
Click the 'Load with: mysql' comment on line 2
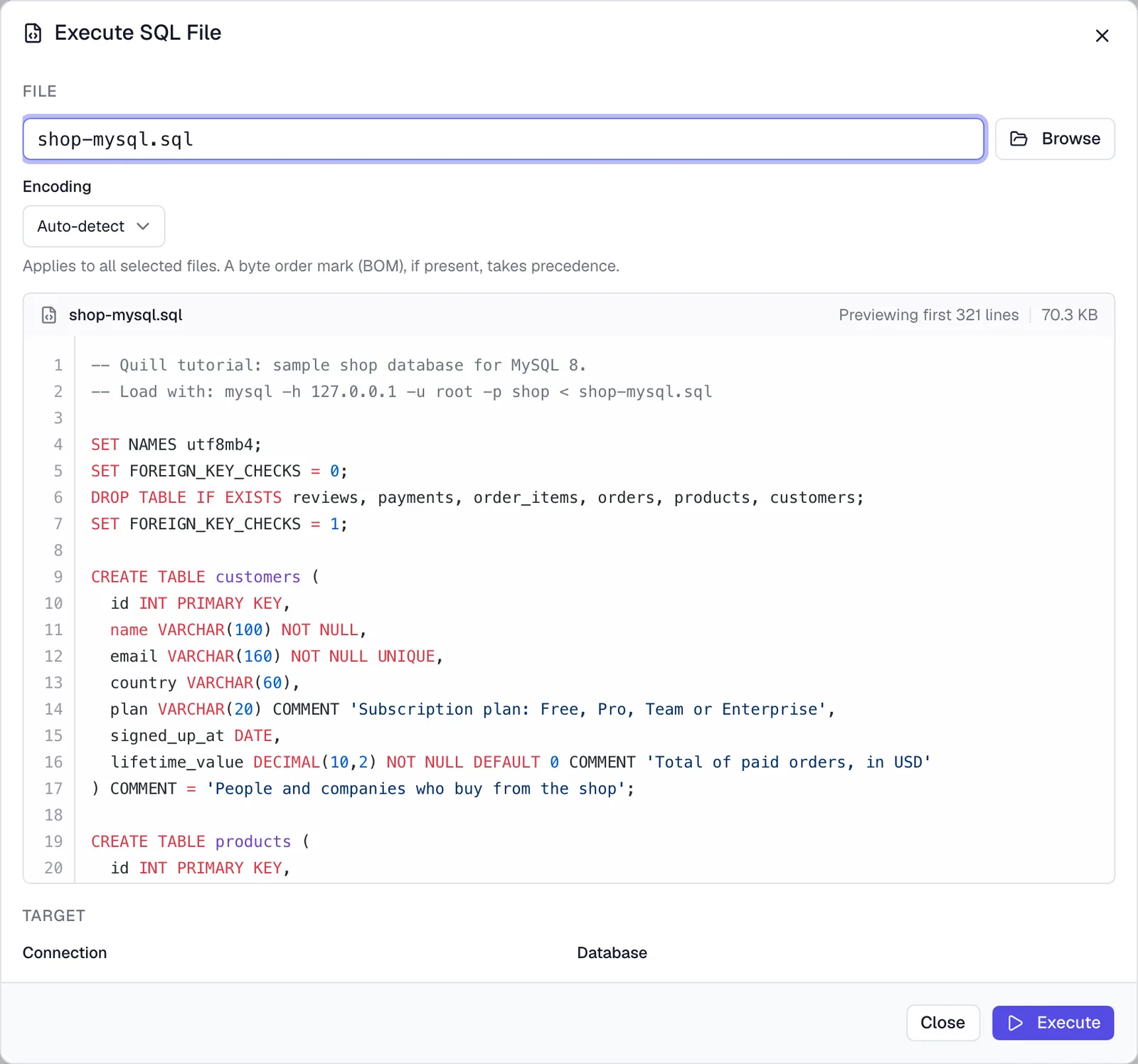click(402, 392)
